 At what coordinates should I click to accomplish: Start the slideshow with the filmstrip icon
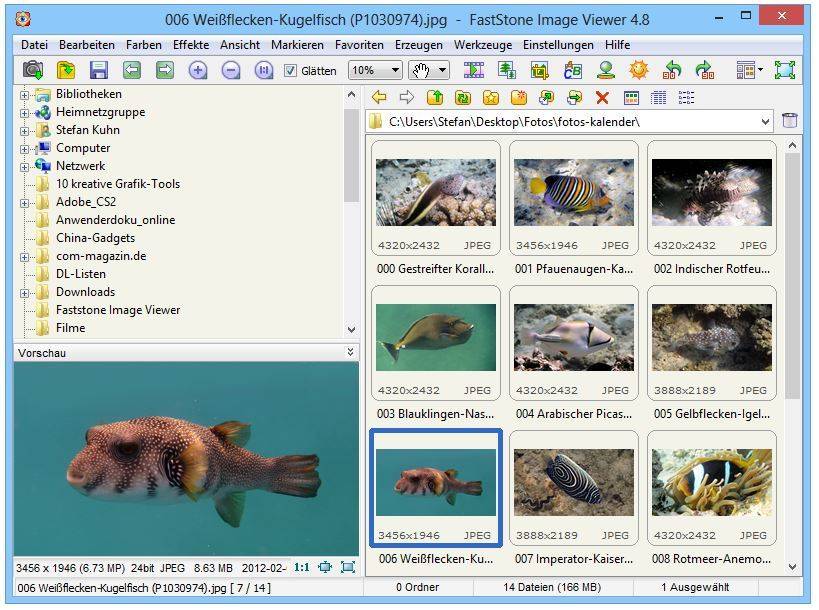click(474, 70)
